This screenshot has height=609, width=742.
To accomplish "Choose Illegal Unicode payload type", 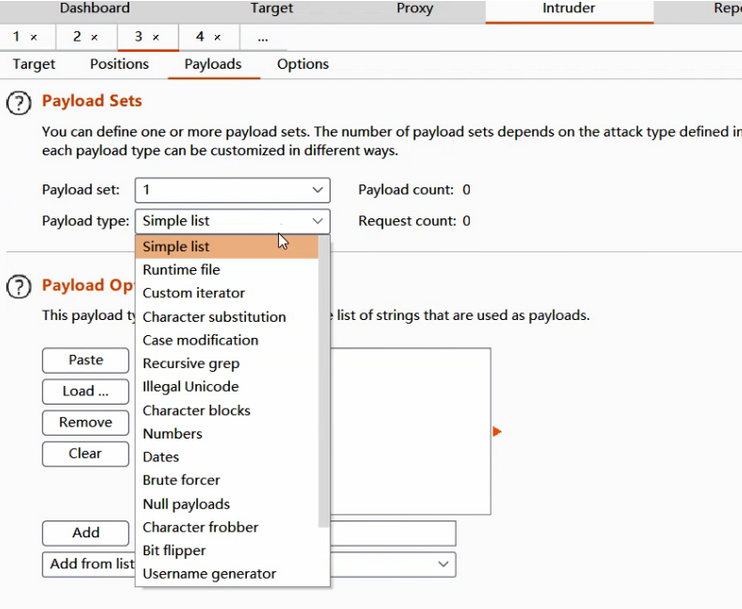I will click(x=227, y=387).
